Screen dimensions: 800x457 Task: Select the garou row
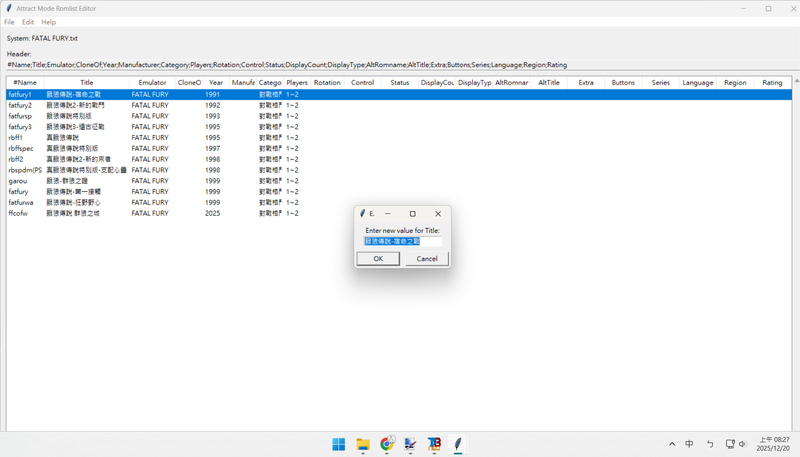399,181
